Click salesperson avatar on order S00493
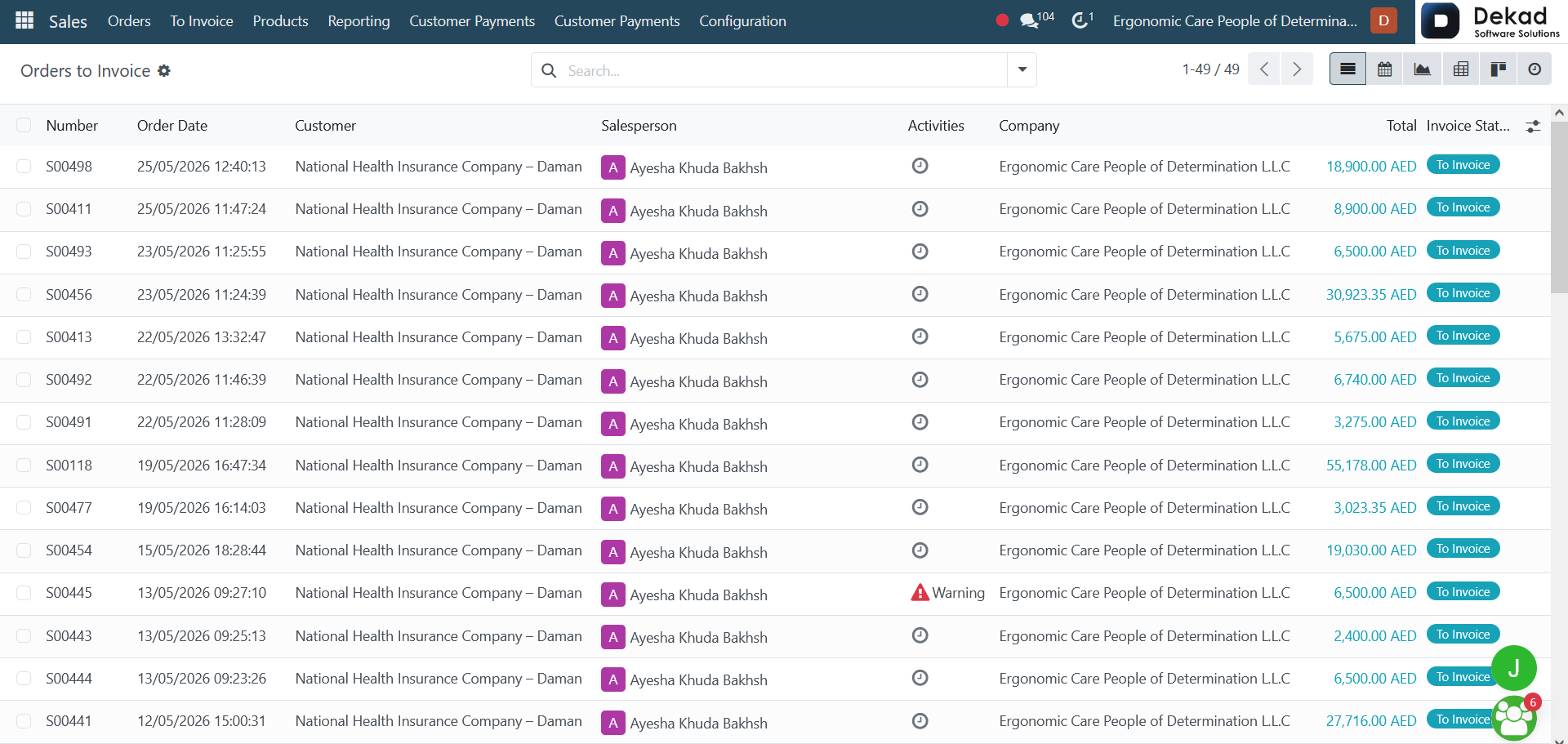This screenshot has height=744, width=1568. click(x=613, y=253)
